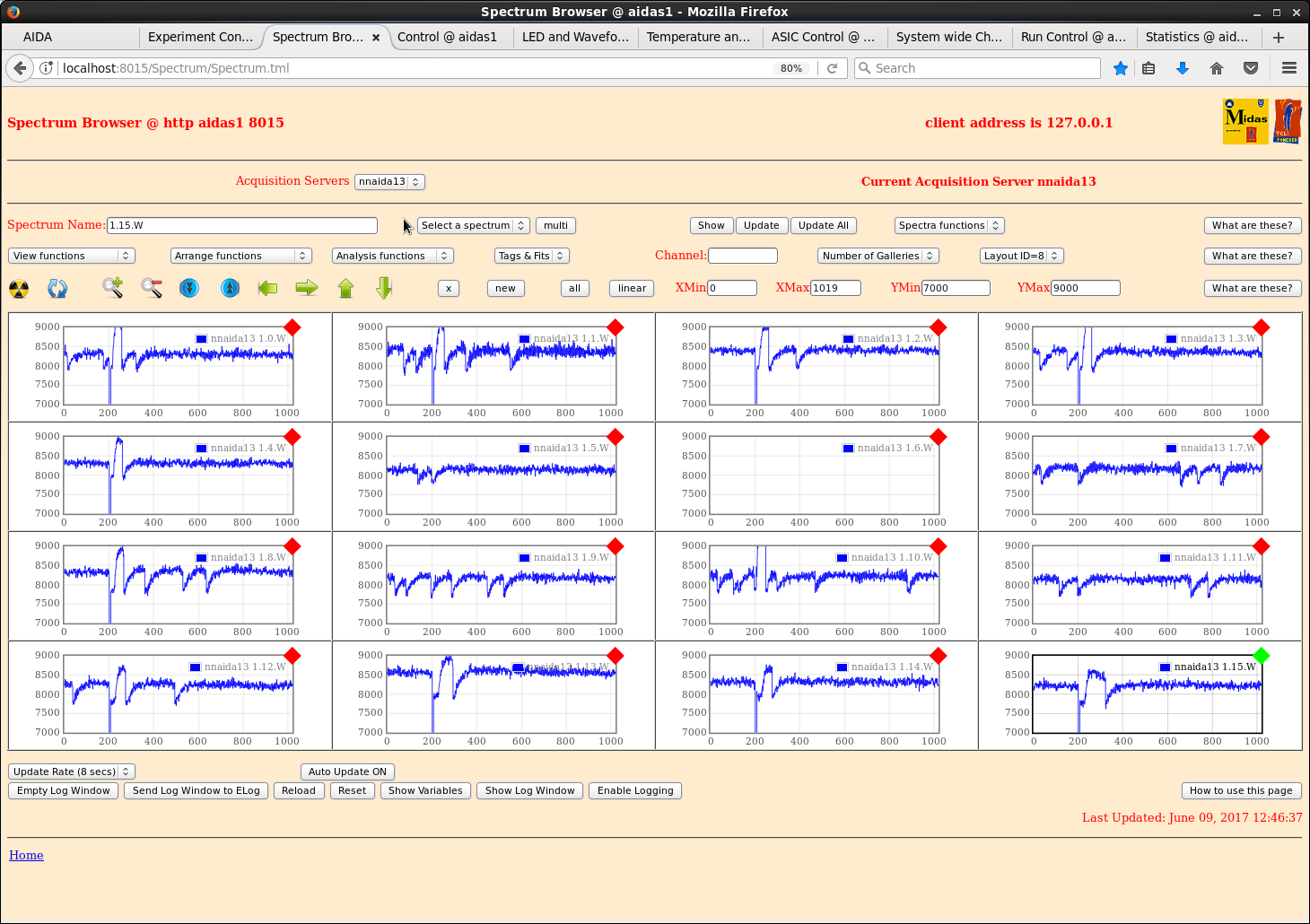Screen dimensions: 1310x924
Task: Toggle red diamond marker of nnaida13 1.3.W
Action: tap(1262, 327)
